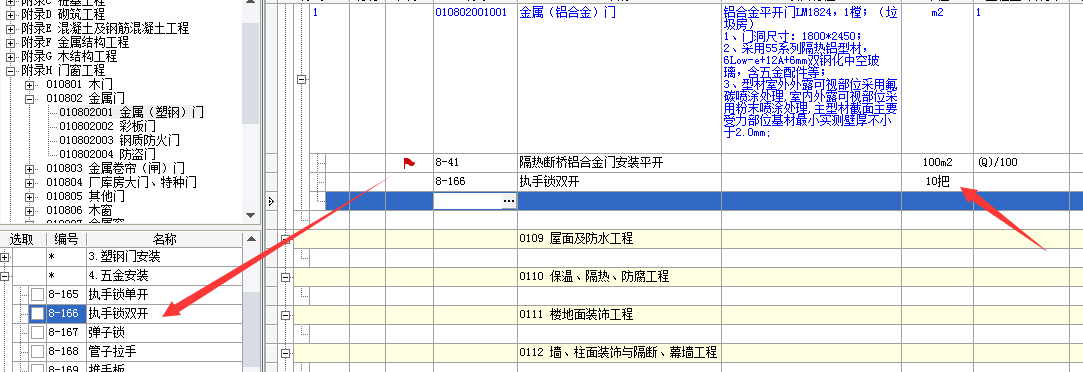
Task: Select row number 1 cell
Action: point(330,79)
